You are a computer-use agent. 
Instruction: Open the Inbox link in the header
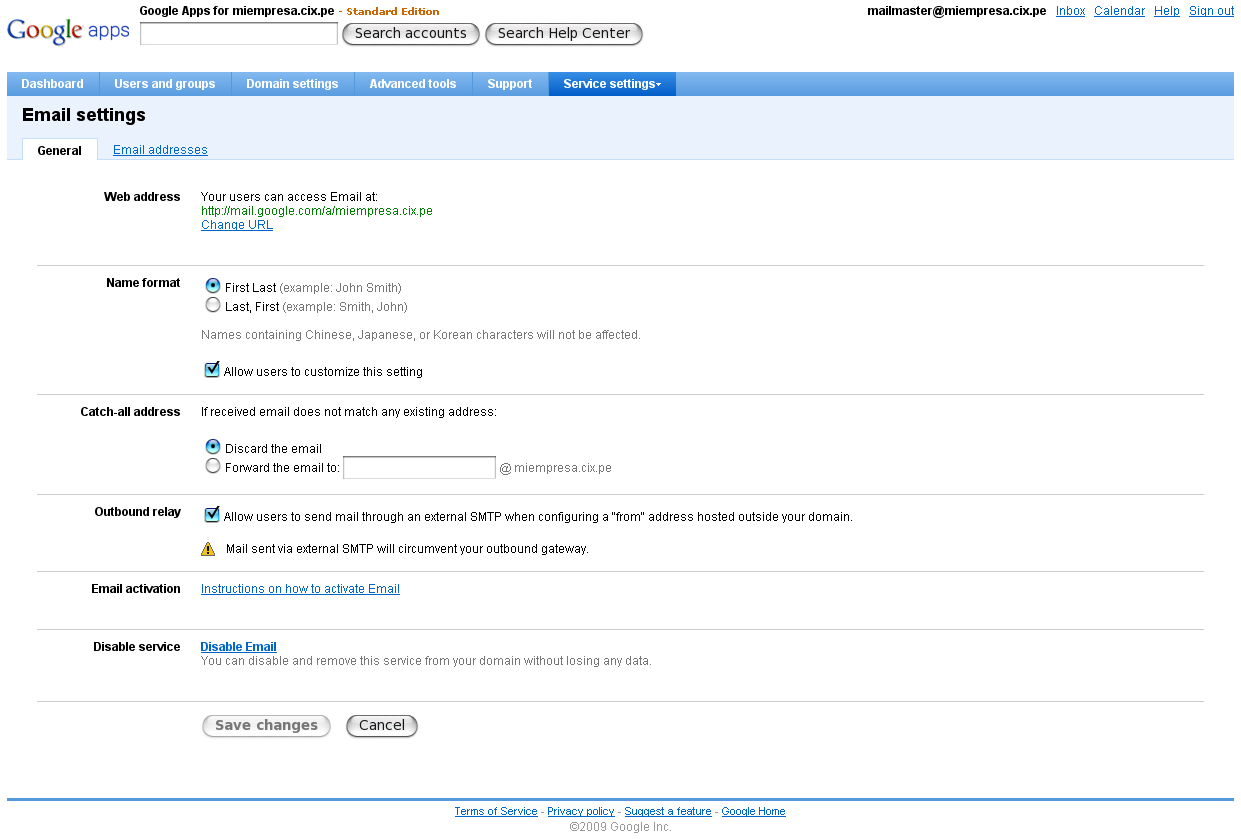pos(1070,11)
